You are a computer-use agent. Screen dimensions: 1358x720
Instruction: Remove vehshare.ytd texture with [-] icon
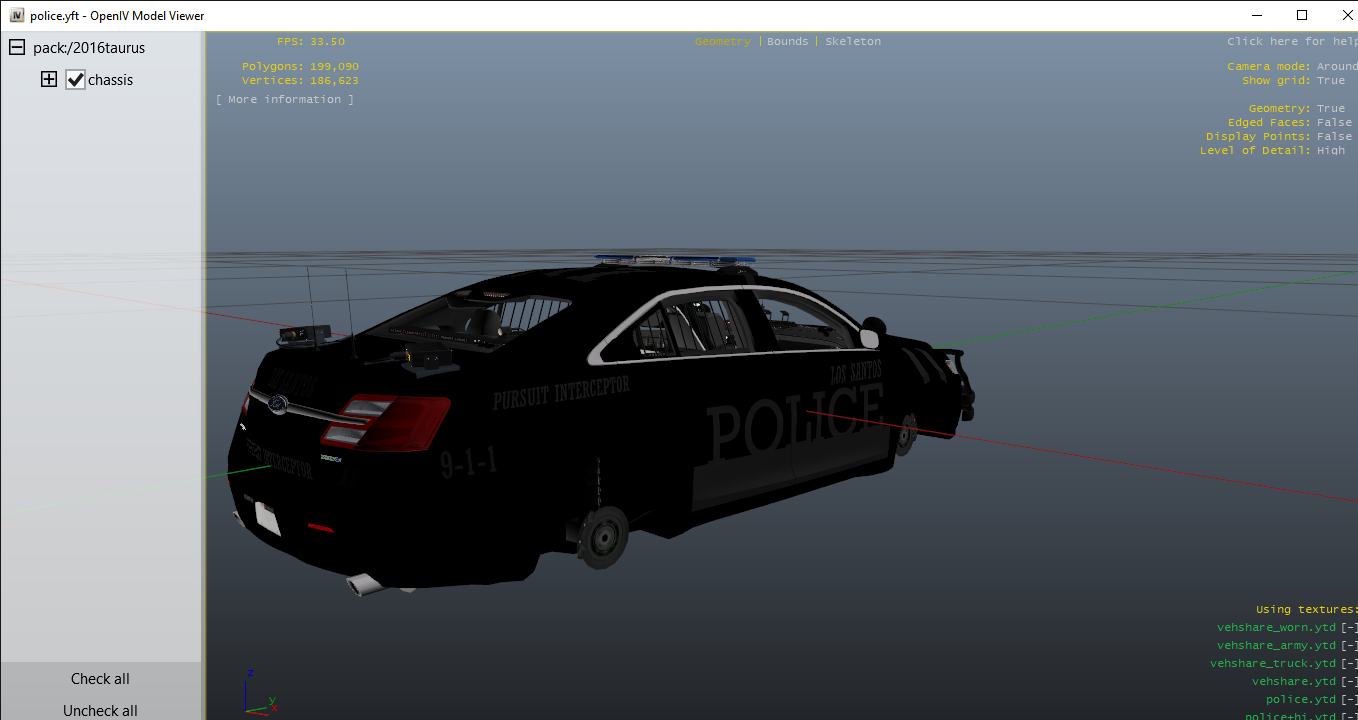click(1349, 682)
